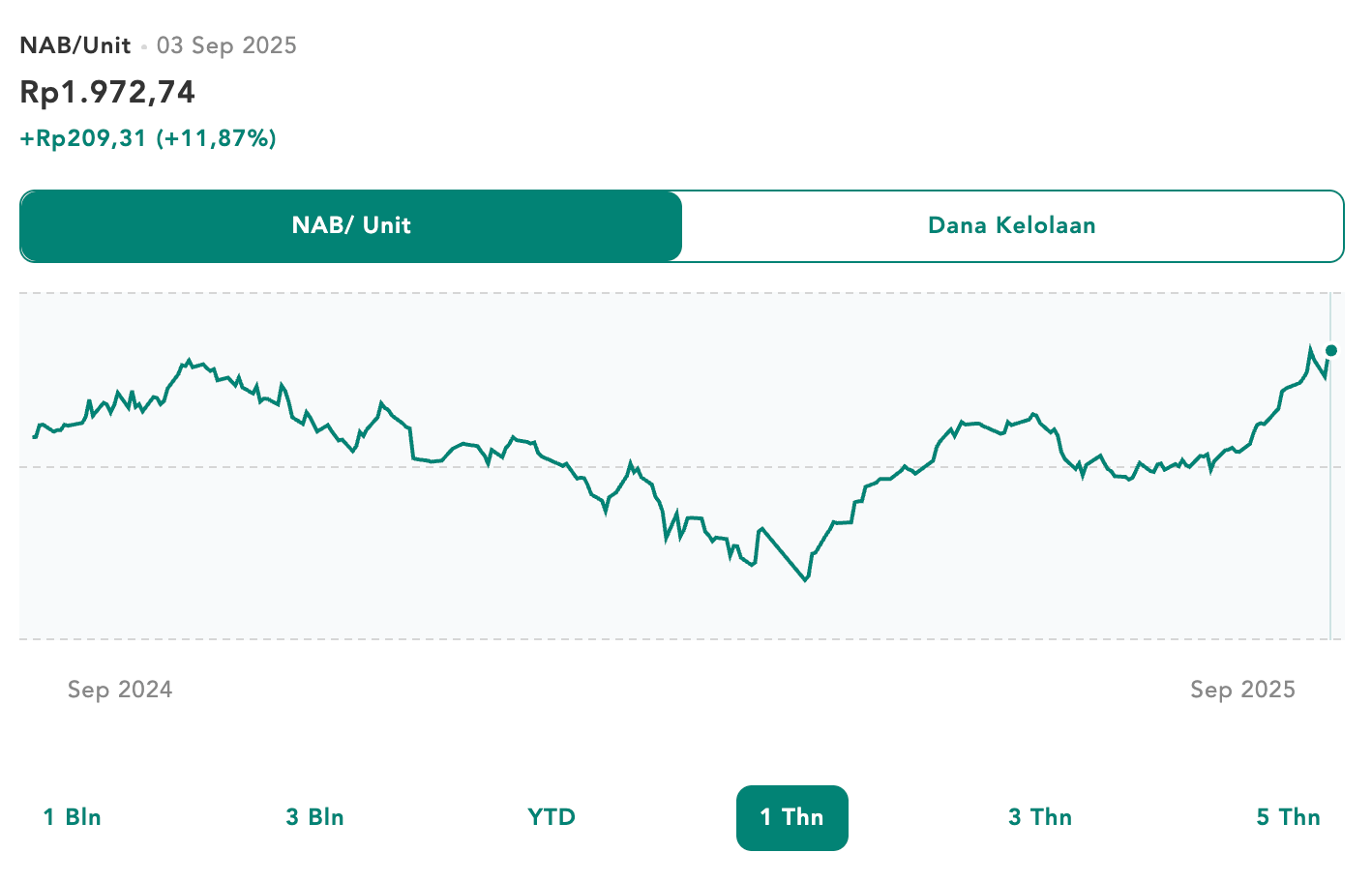Screen dimensions: 1372x882
Task: Choose the 3 Bln period filter
Action: pyautogui.click(x=313, y=817)
